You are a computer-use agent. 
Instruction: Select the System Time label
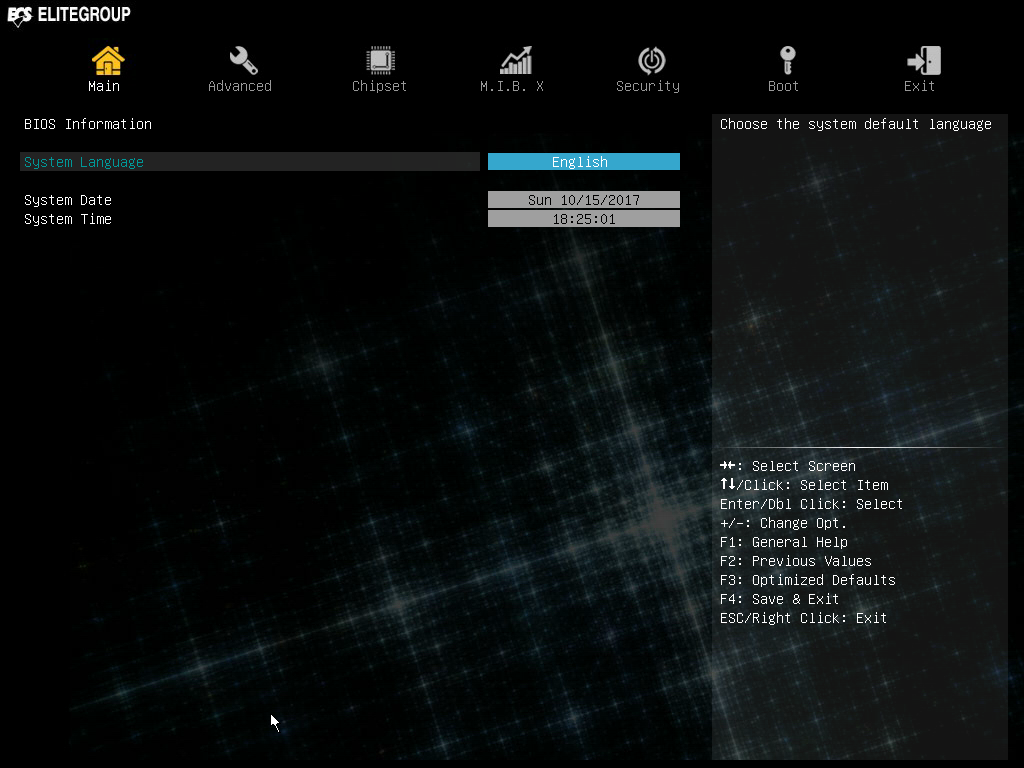pyautogui.click(x=68, y=219)
